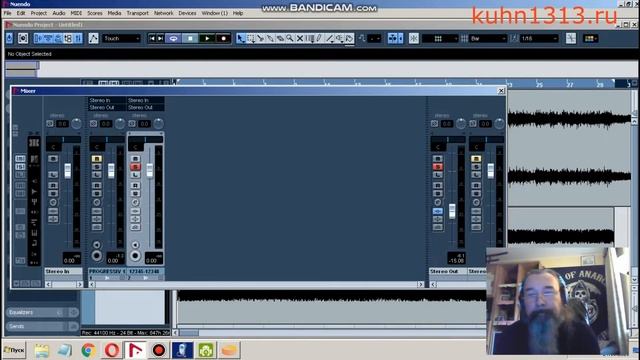Open the snap type grid dropdown
Viewport: 640px width, 360px height.
(x=440, y=38)
